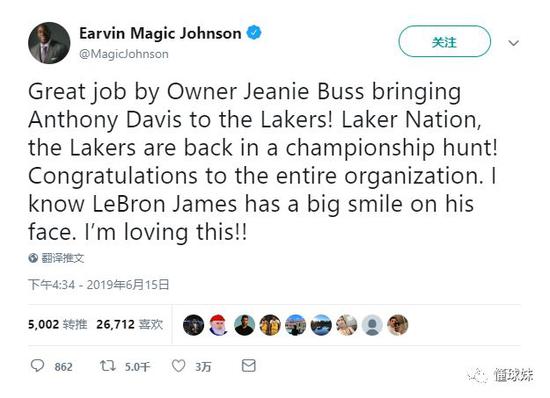Click the reply speech bubble icon
The width and height of the screenshot is (550, 398).
tap(38, 365)
